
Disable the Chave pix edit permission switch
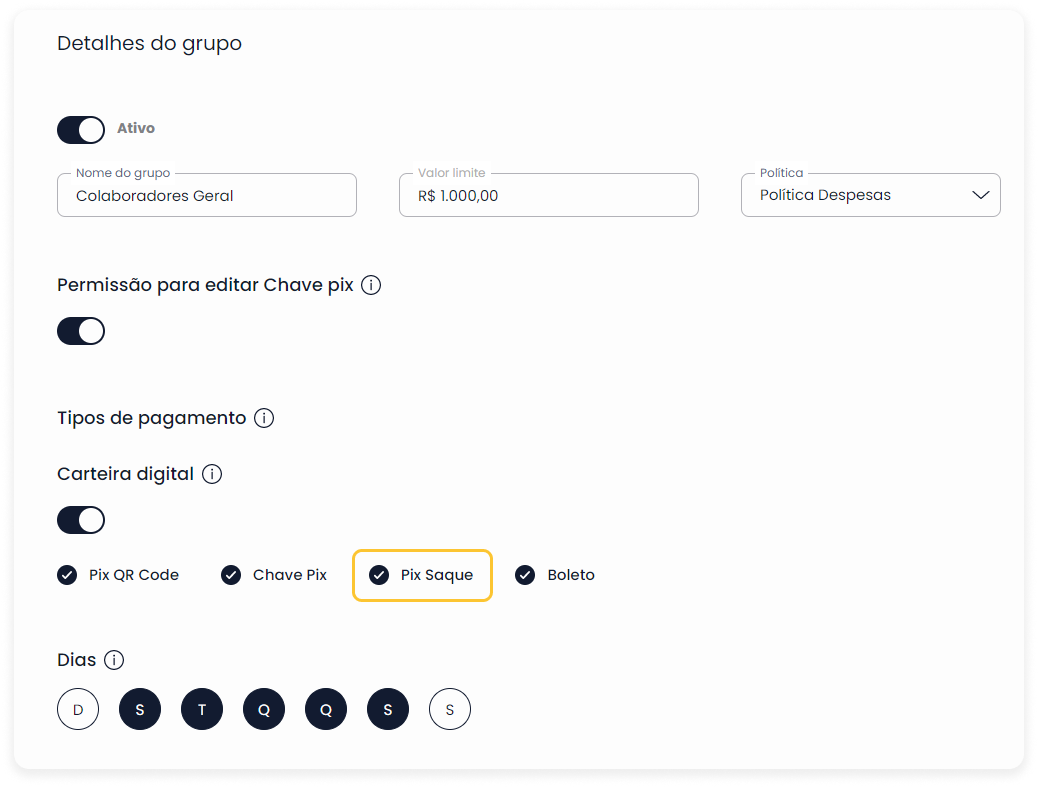81,331
